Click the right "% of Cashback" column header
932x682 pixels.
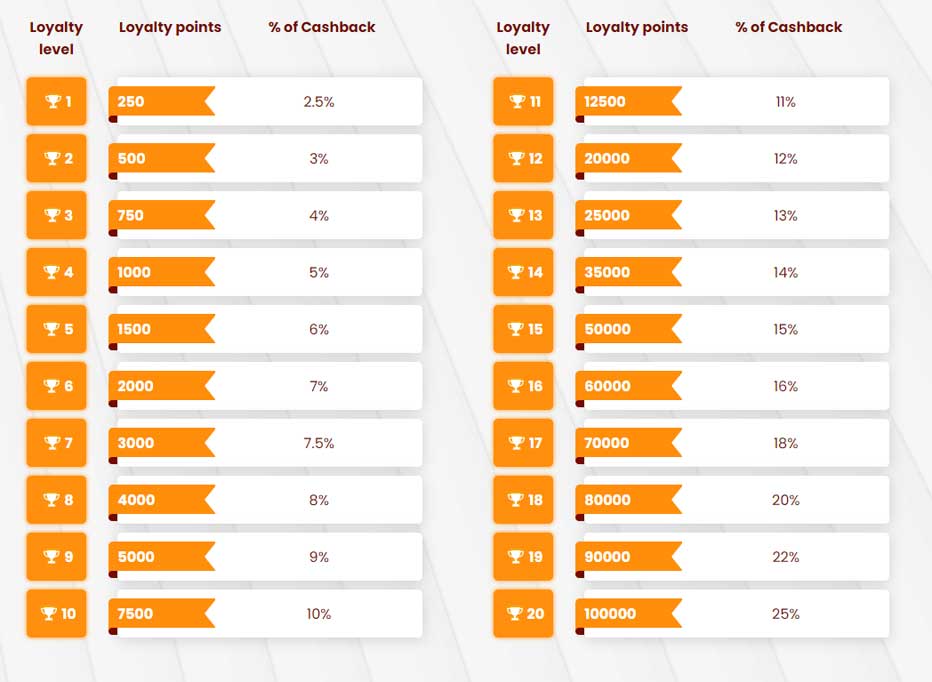point(789,27)
